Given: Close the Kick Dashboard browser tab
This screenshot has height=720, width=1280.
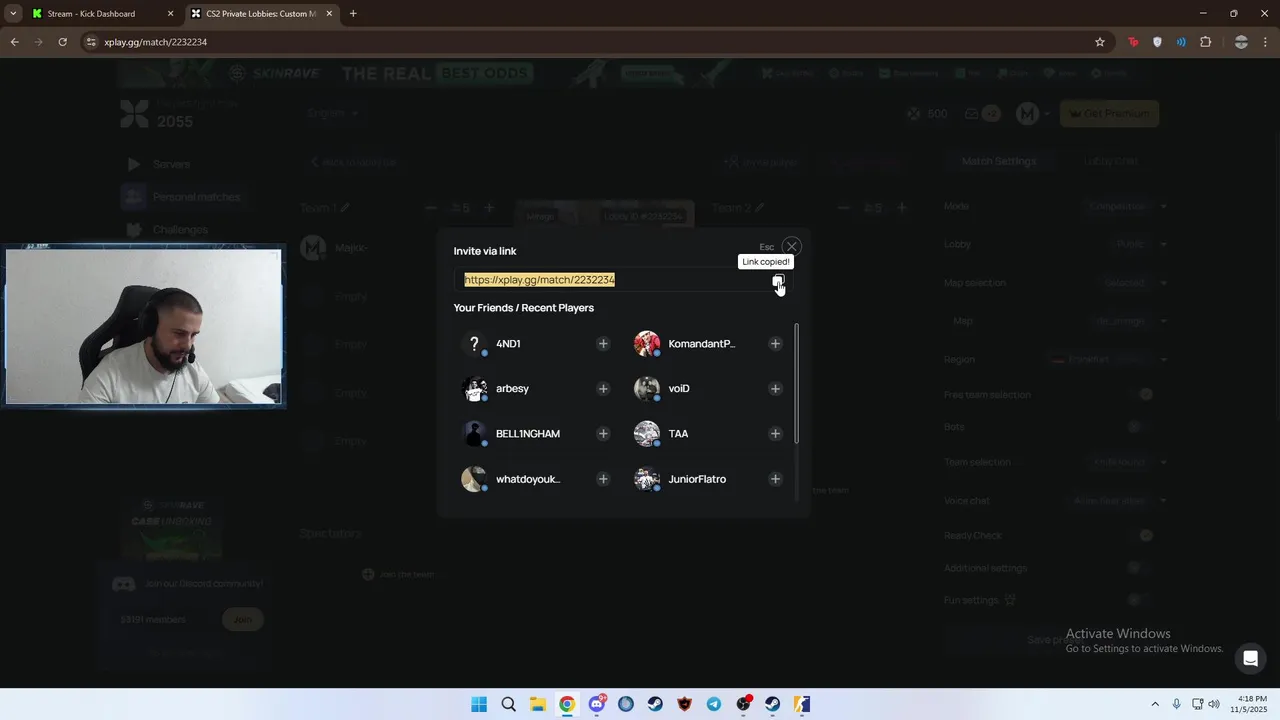Looking at the screenshot, I should [170, 14].
